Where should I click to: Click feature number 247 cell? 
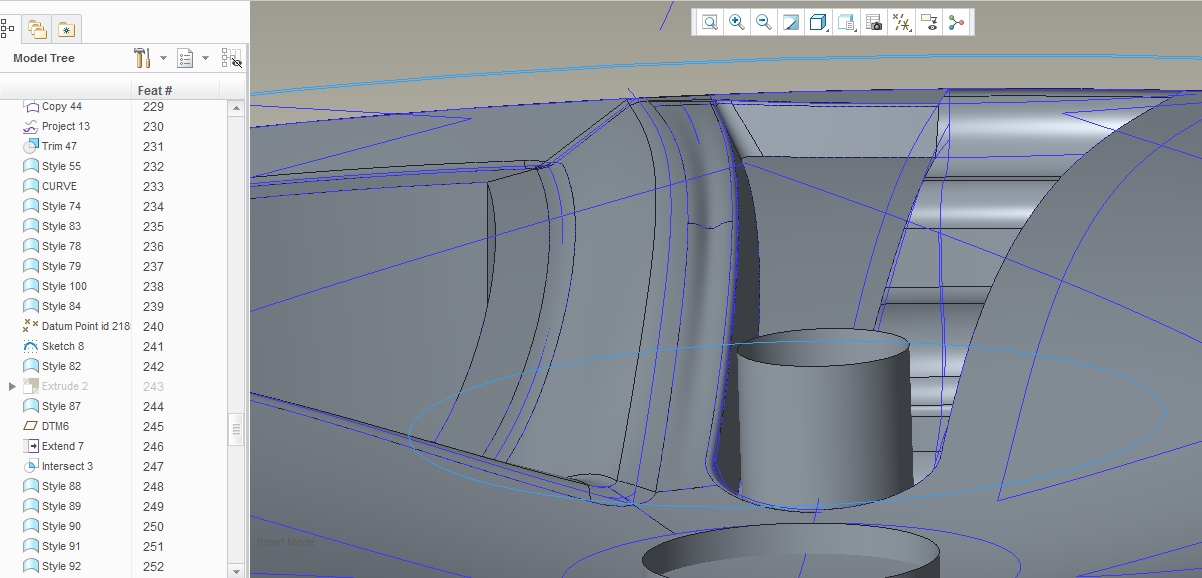[x=153, y=466]
